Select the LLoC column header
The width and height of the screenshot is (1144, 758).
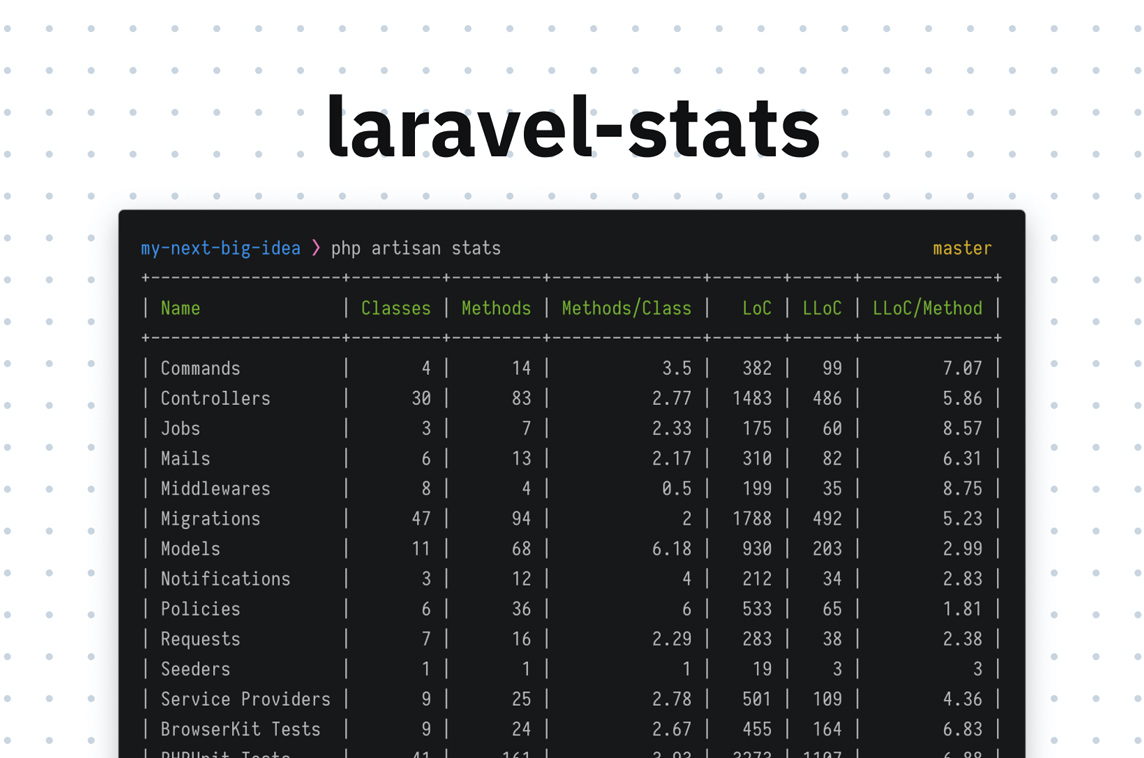point(822,308)
